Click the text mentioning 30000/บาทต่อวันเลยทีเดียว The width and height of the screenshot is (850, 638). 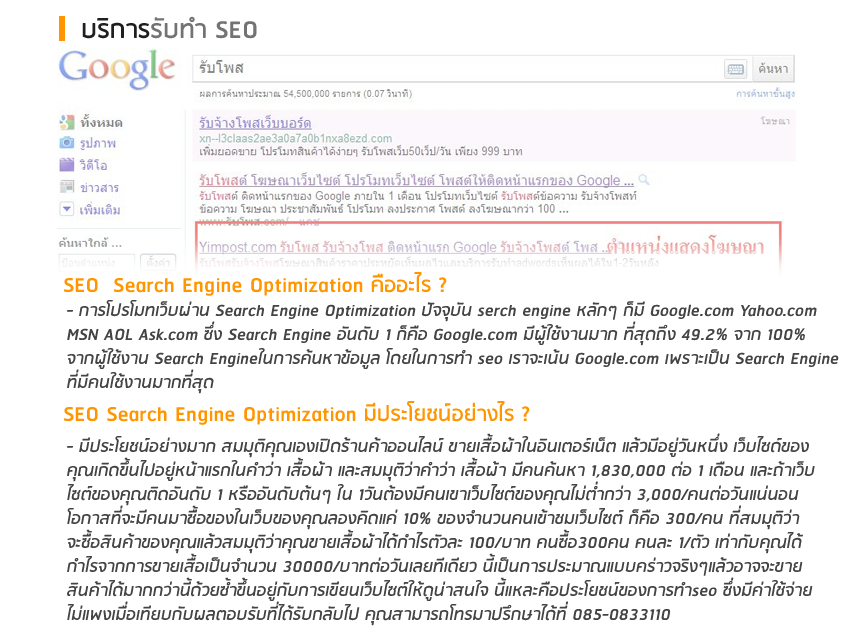coord(379,566)
